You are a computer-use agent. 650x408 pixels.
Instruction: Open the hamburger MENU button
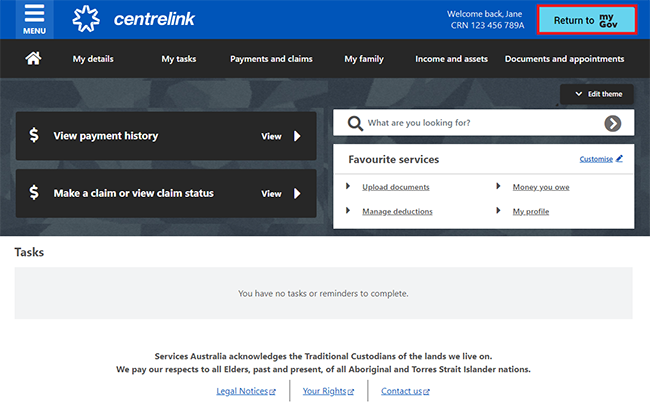(x=34, y=19)
